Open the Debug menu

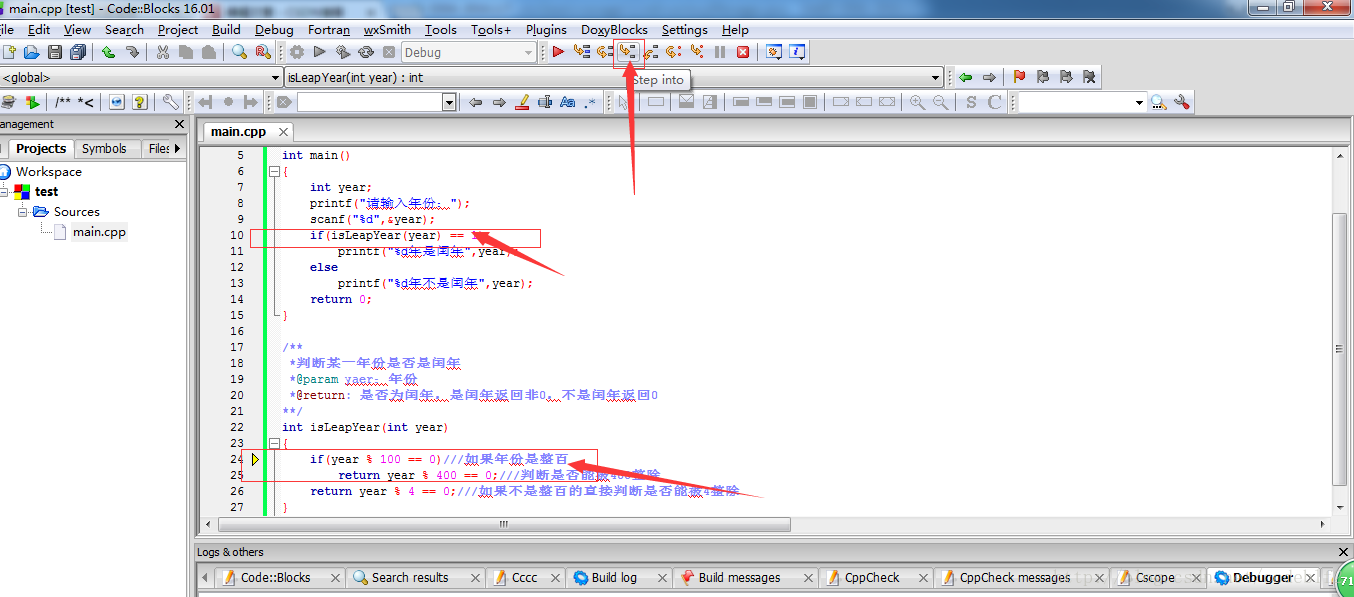pos(274,30)
